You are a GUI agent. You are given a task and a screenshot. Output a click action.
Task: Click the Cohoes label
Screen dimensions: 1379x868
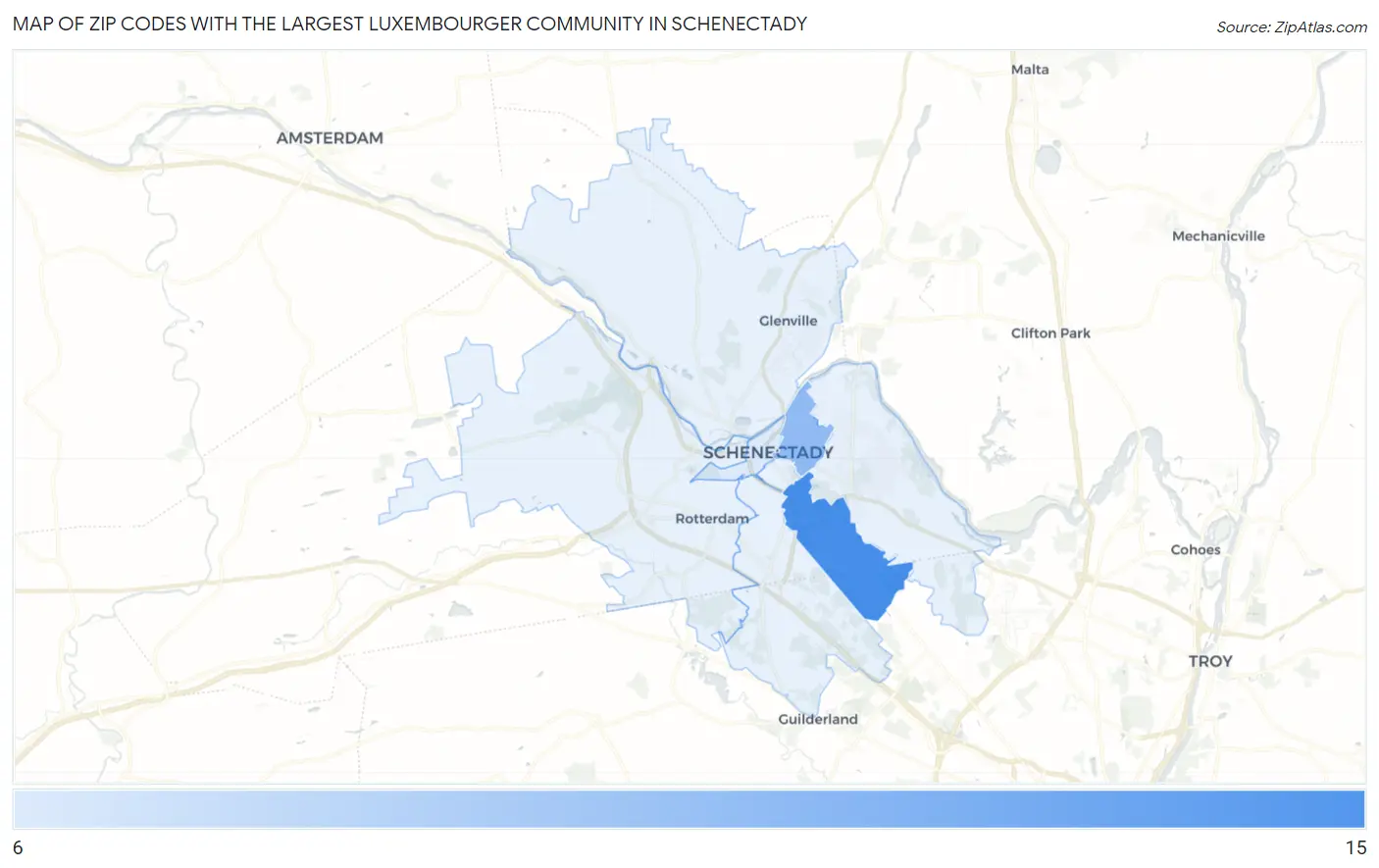[x=1196, y=549]
